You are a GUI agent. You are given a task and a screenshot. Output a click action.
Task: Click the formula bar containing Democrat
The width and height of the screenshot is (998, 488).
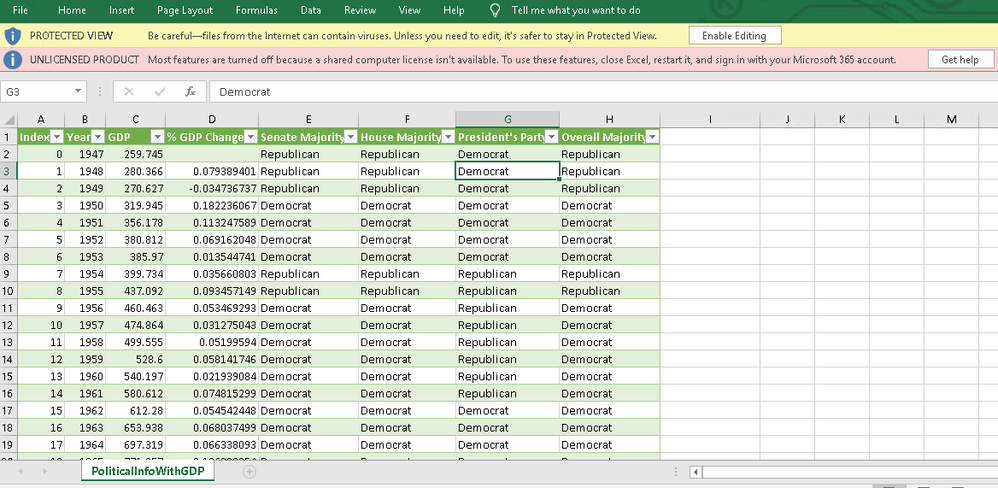click(601, 92)
